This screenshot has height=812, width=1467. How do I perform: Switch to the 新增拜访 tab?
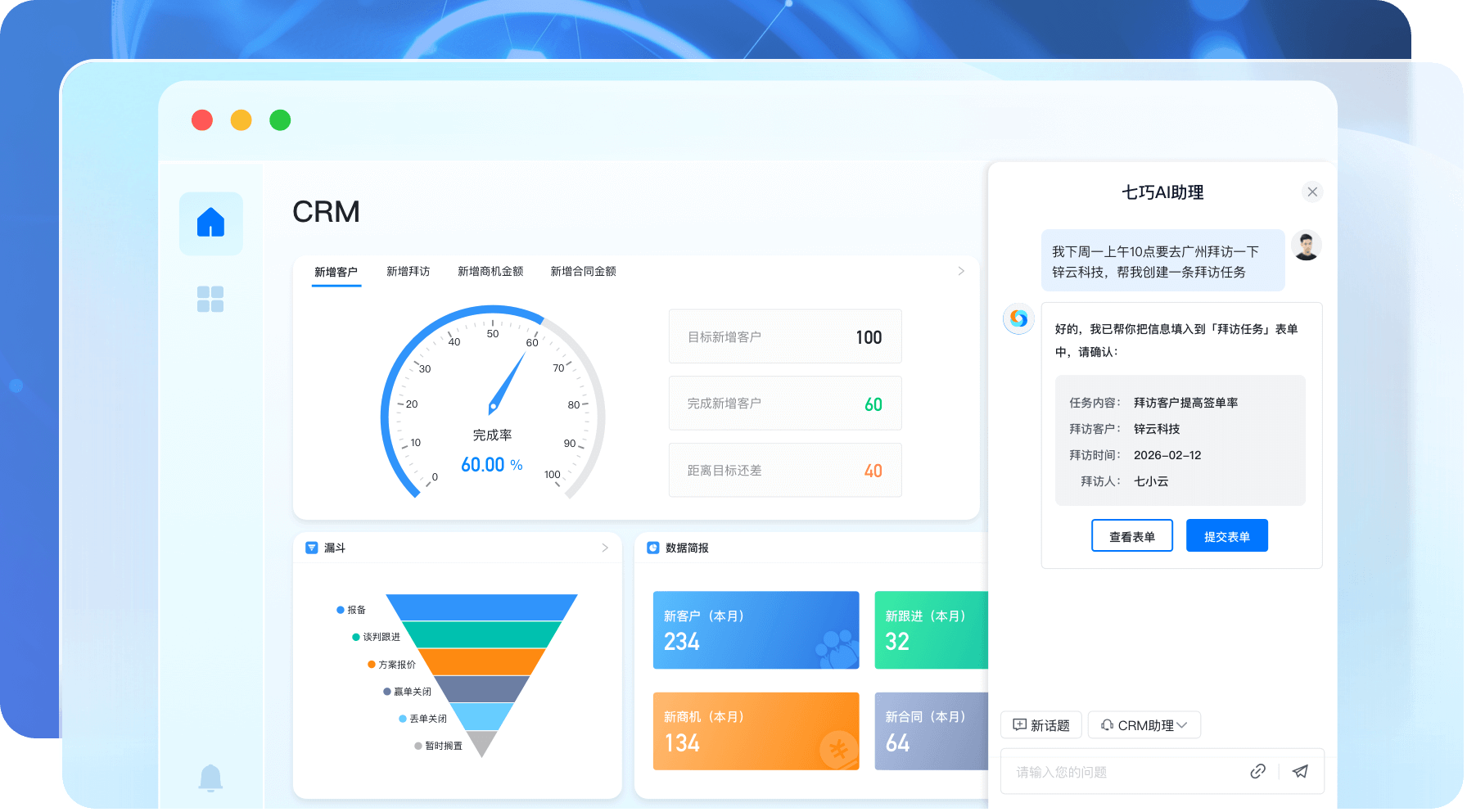pyautogui.click(x=408, y=272)
